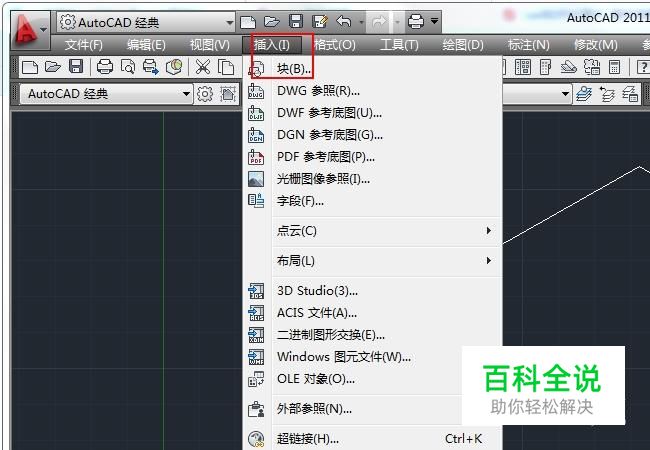The height and width of the screenshot is (450, 650).
Task: Choose 块(B)... from Insert menu
Action: (x=374, y=68)
